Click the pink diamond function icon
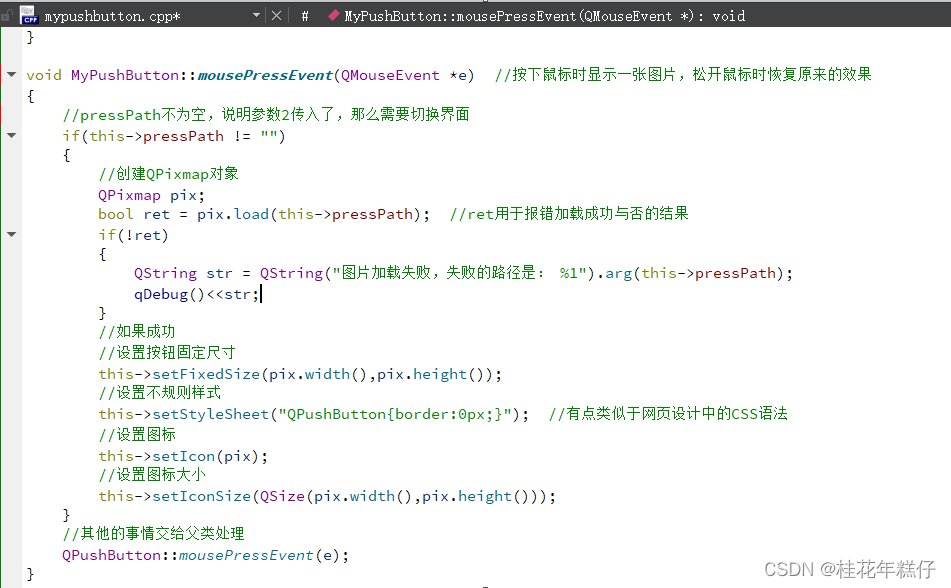Viewport: 951px width, 588px height. click(x=334, y=16)
